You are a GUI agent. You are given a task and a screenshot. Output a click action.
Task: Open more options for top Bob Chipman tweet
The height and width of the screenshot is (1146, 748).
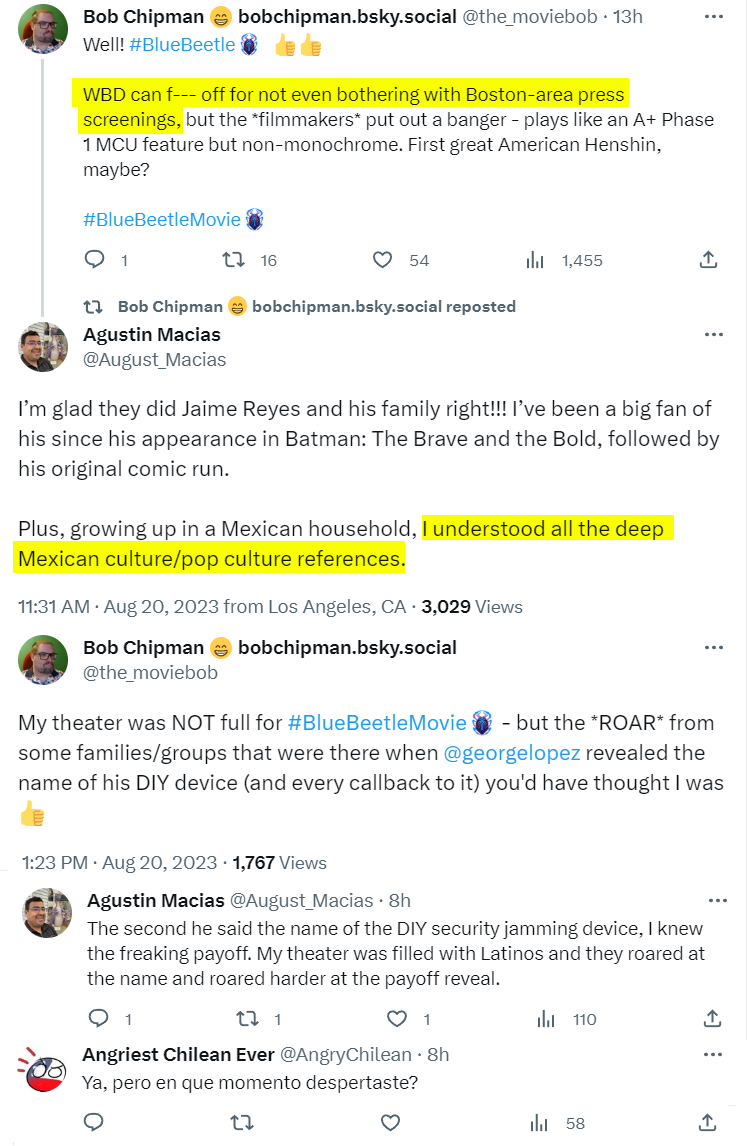coord(714,17)
